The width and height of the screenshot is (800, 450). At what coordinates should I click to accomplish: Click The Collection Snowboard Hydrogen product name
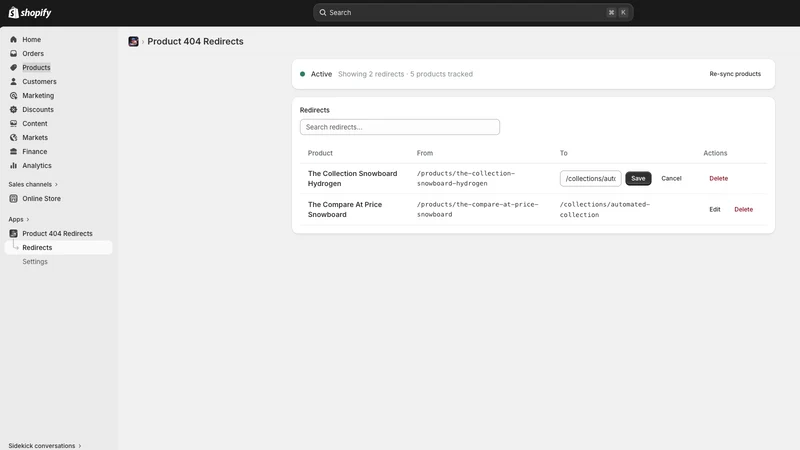(x=353, y=179)
